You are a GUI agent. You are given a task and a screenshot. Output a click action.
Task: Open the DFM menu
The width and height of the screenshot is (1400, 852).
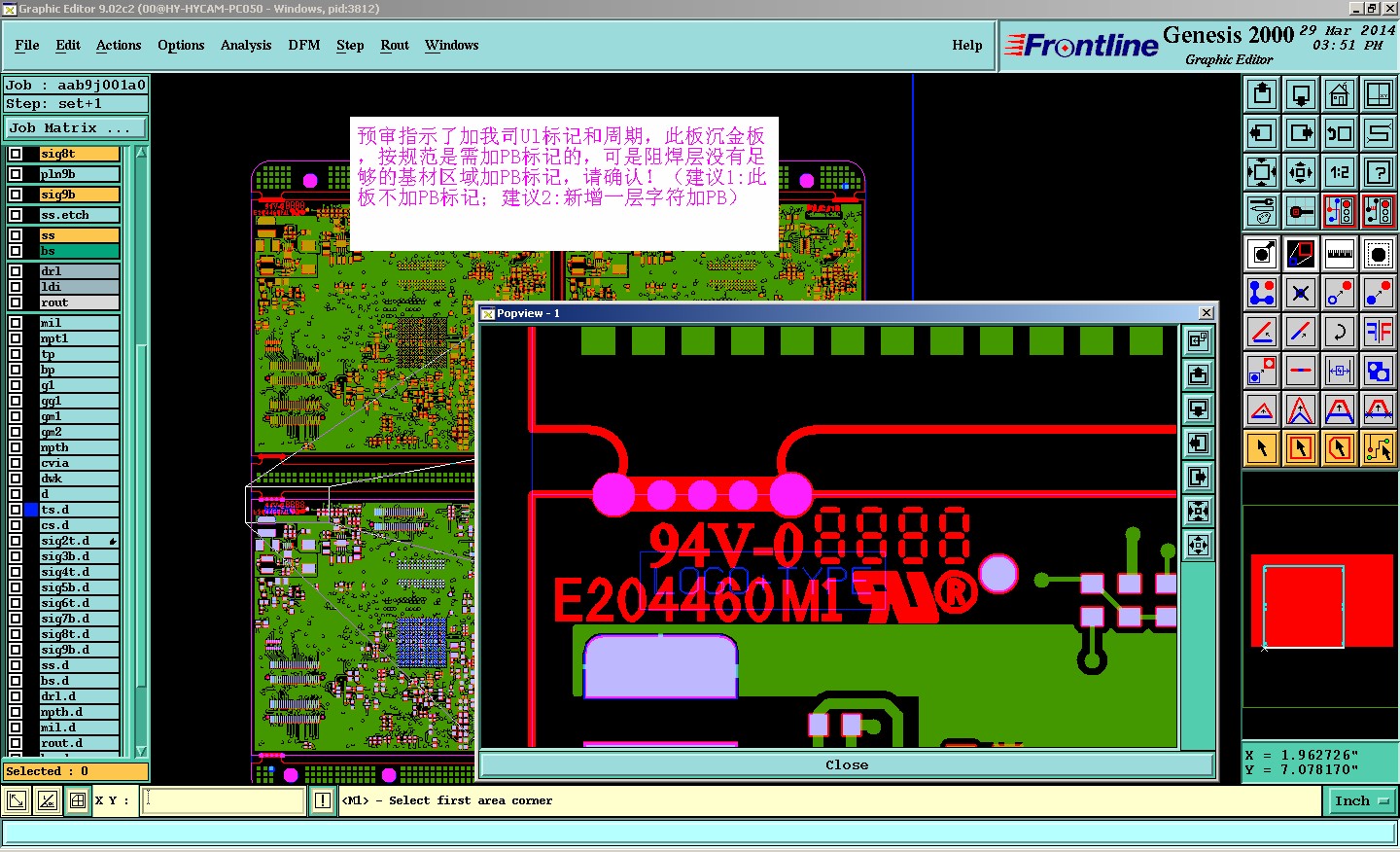click(x=304, y=45)
